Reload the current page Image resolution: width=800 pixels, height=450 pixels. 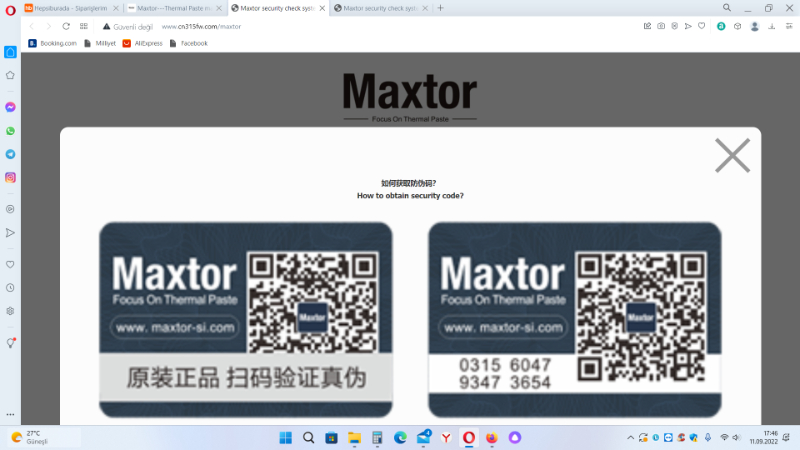point(66,26)
